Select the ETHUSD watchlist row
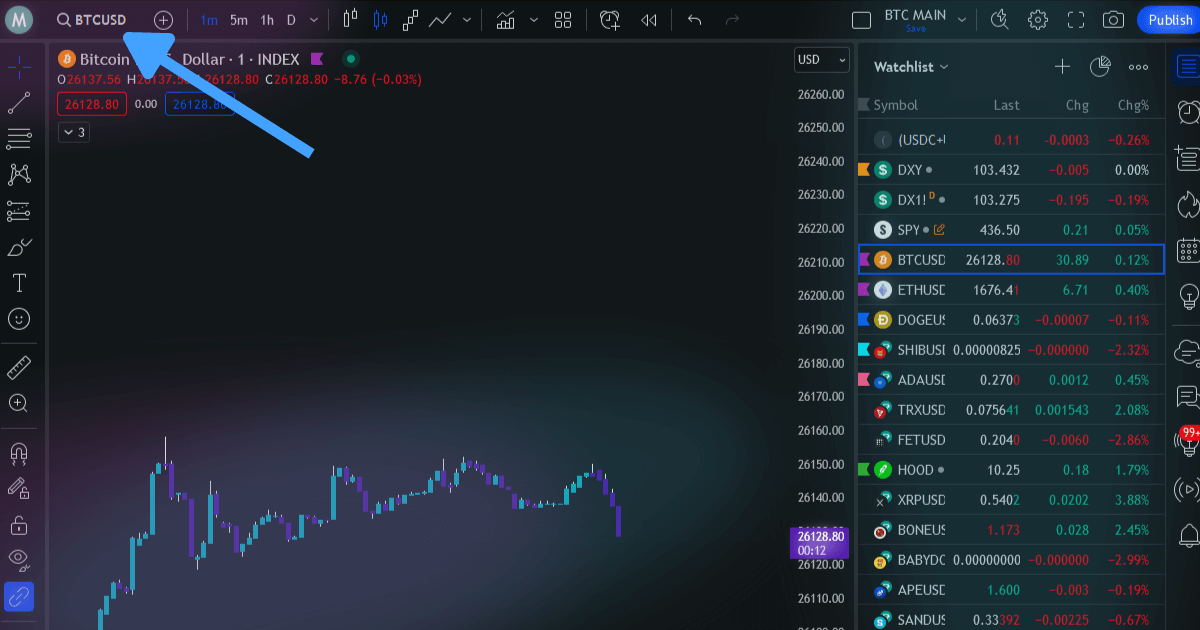1200x630 pixels. (x=1011, y=290)
